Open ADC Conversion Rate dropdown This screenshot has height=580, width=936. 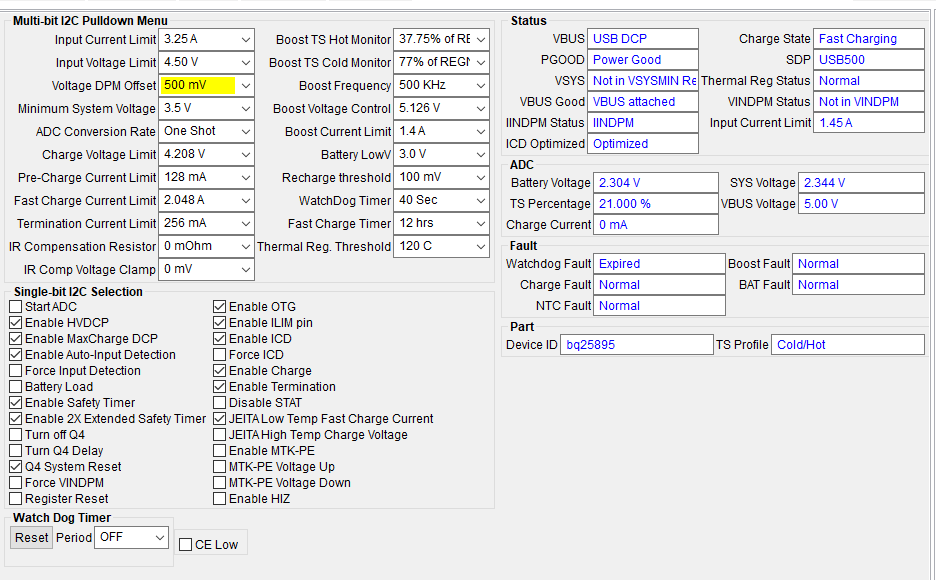(206, 131)
